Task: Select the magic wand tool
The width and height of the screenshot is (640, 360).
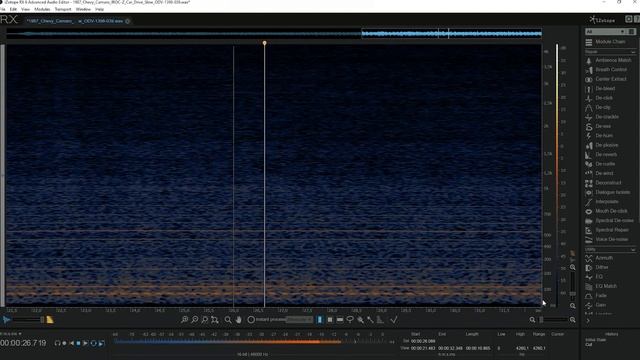Action: point(370,320)
